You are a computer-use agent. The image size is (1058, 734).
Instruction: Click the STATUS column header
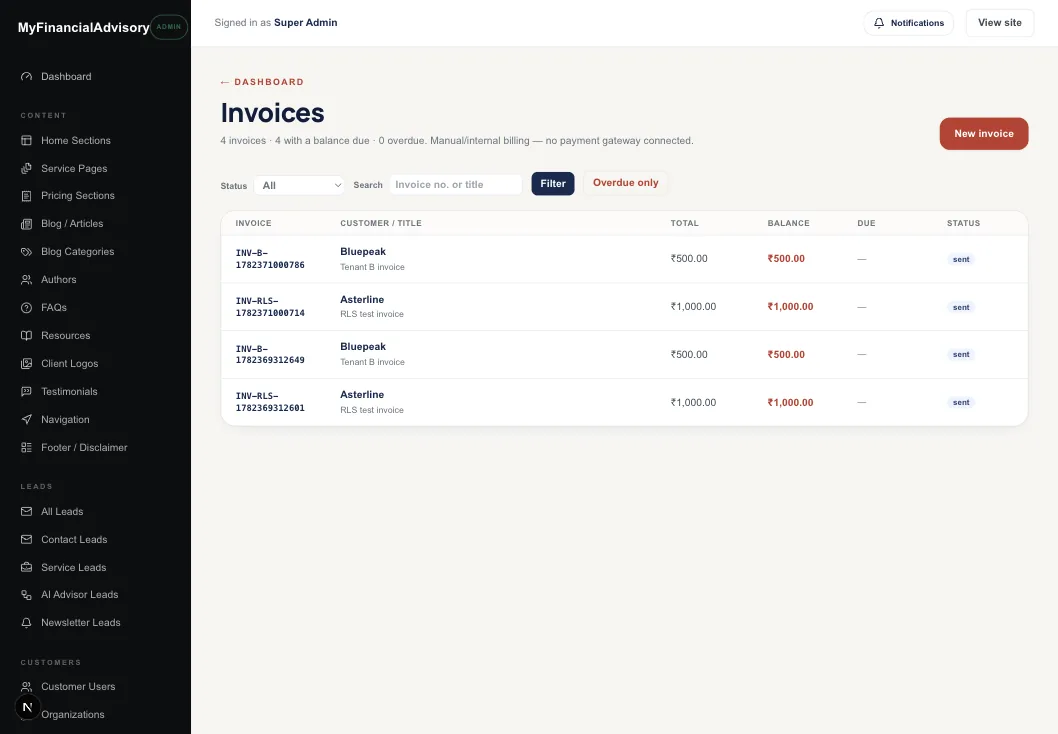963,223
